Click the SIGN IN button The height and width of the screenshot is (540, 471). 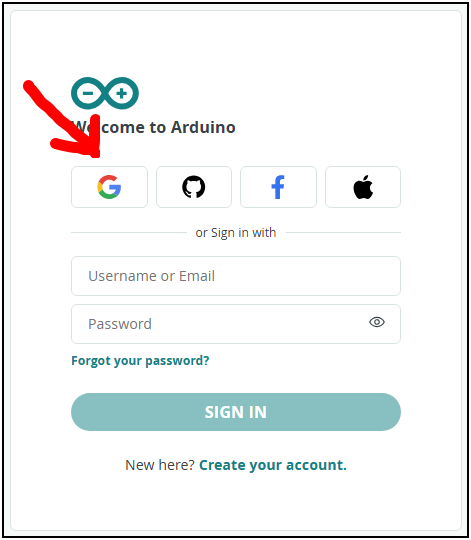(x=236, y=412)
